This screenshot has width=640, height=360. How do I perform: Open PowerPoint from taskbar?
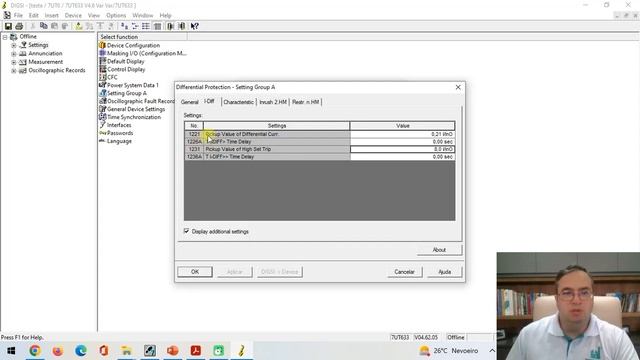tap(173, 351)
